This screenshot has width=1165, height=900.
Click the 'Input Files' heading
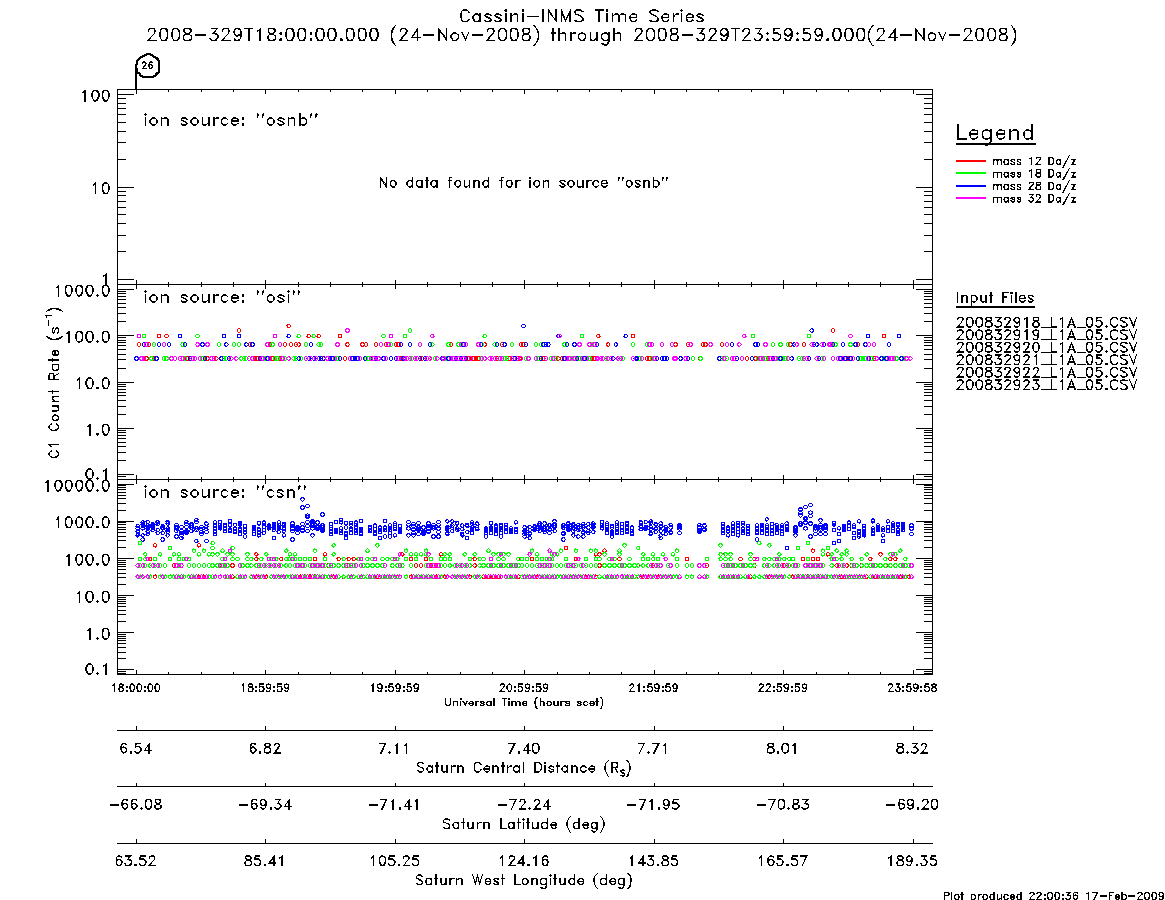coord(995,298)
